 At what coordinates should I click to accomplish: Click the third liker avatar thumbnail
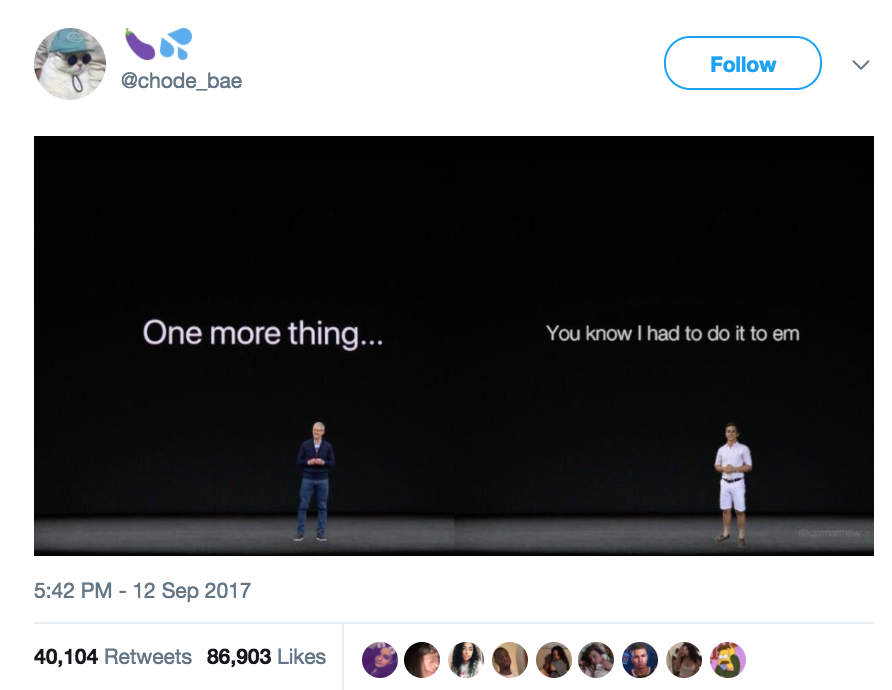coord(467,659)
